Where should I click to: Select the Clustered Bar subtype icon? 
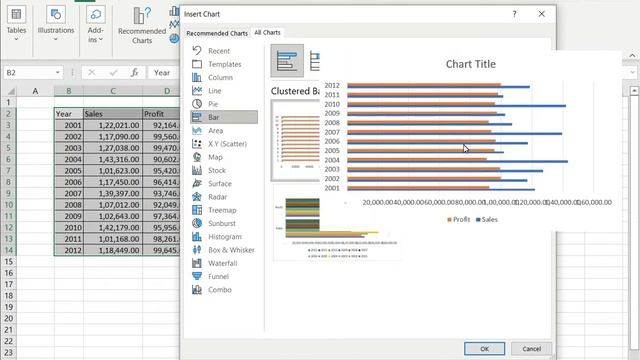[x=287, y=61]
